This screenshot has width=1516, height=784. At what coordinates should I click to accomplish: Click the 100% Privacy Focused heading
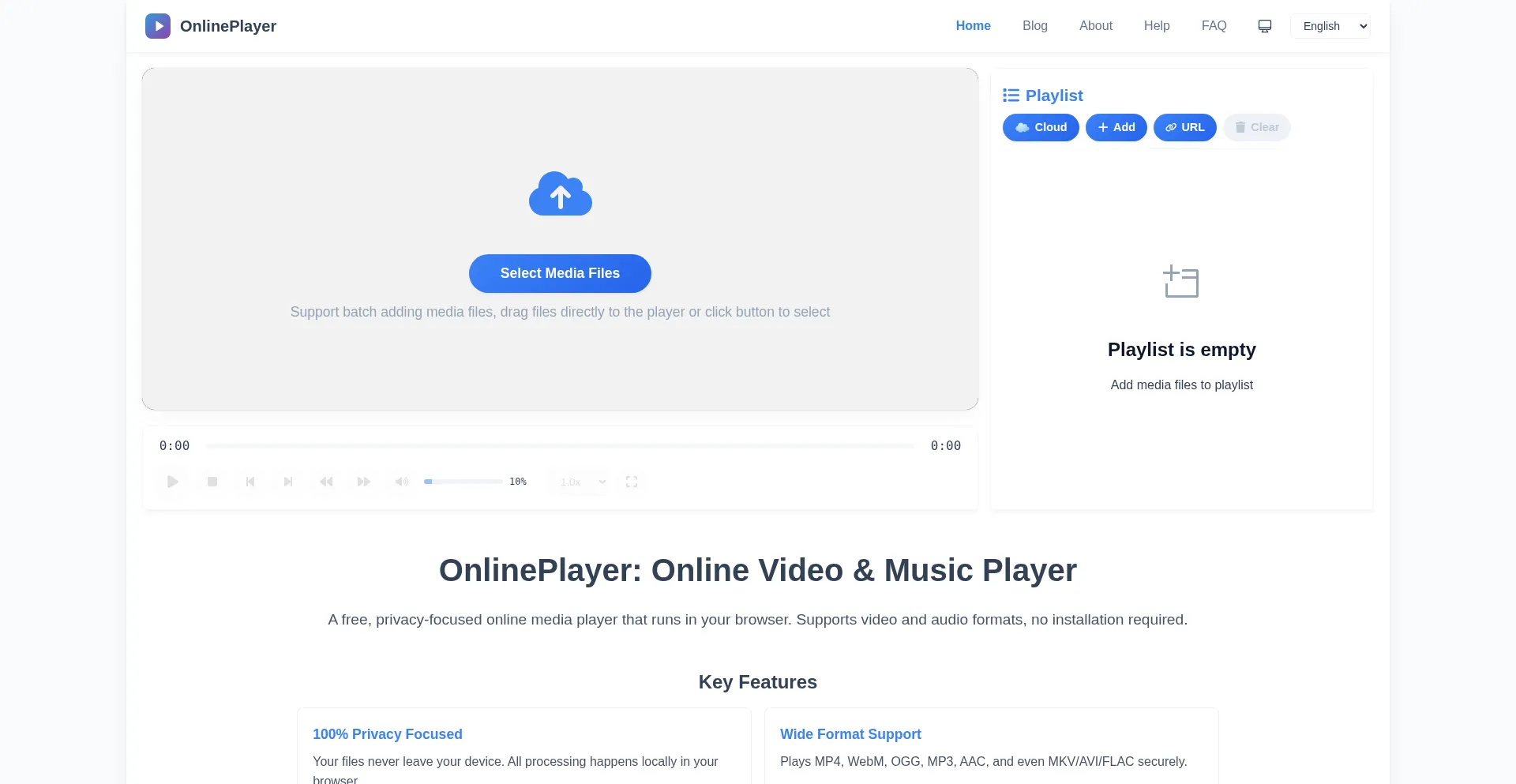coord(388,734)
